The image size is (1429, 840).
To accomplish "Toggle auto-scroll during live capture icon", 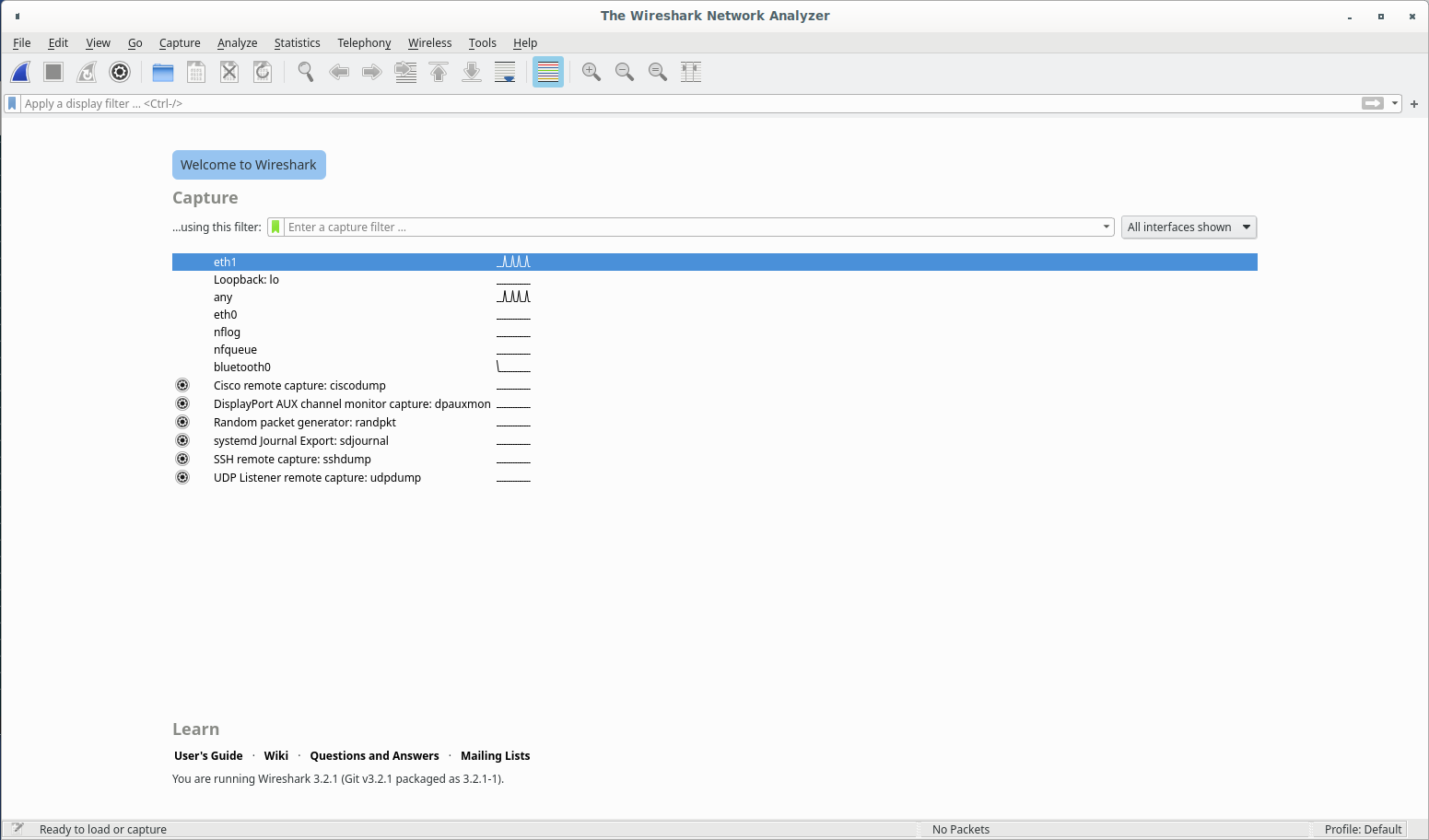I will click(505, 72).
